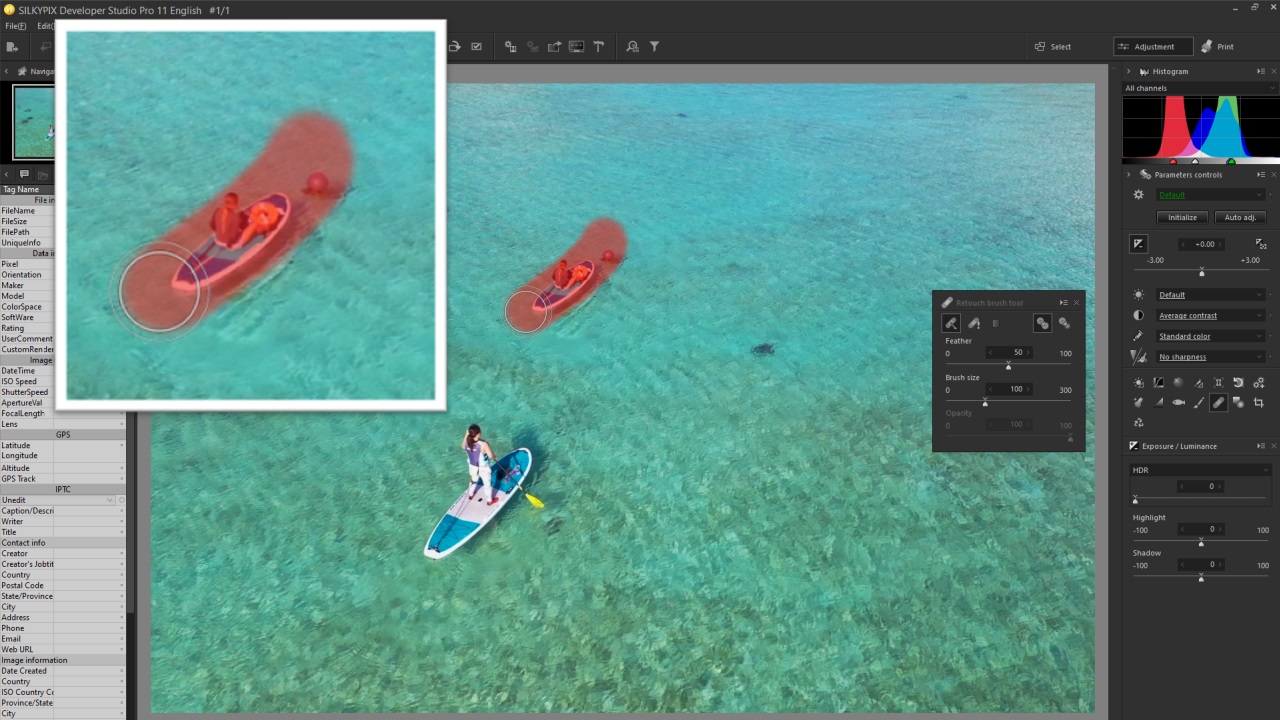Click the Highlight slider track
Screen dimensions: 1280x720
click(x=1200, y=541)
